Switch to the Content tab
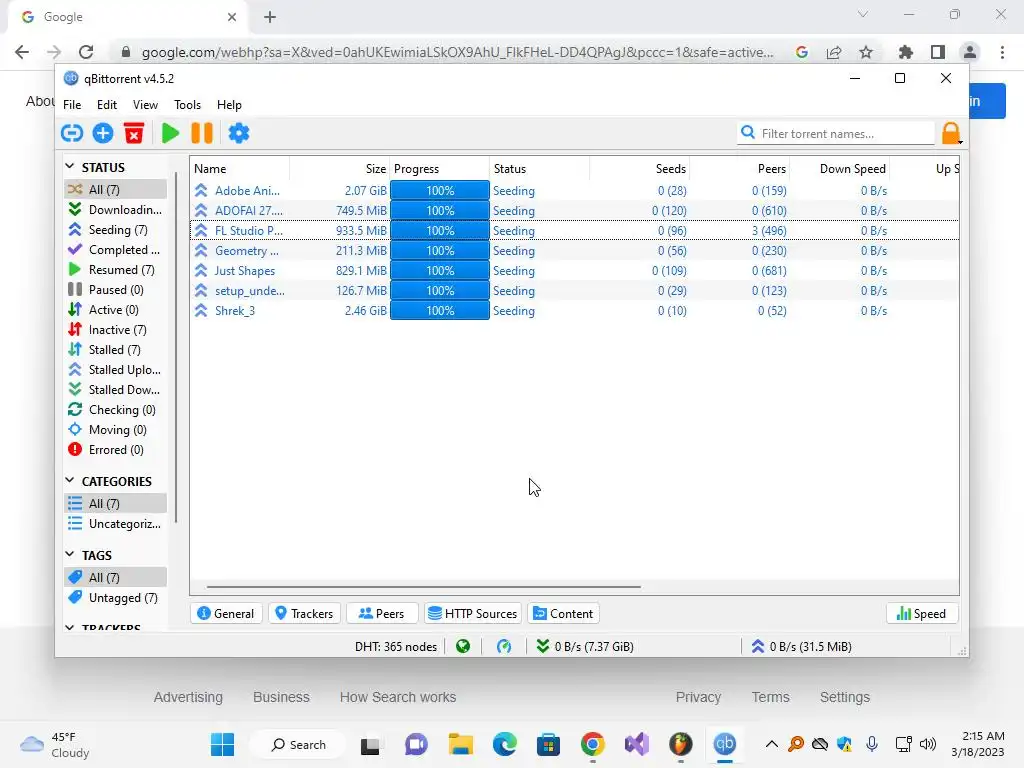 click(564, 613)
